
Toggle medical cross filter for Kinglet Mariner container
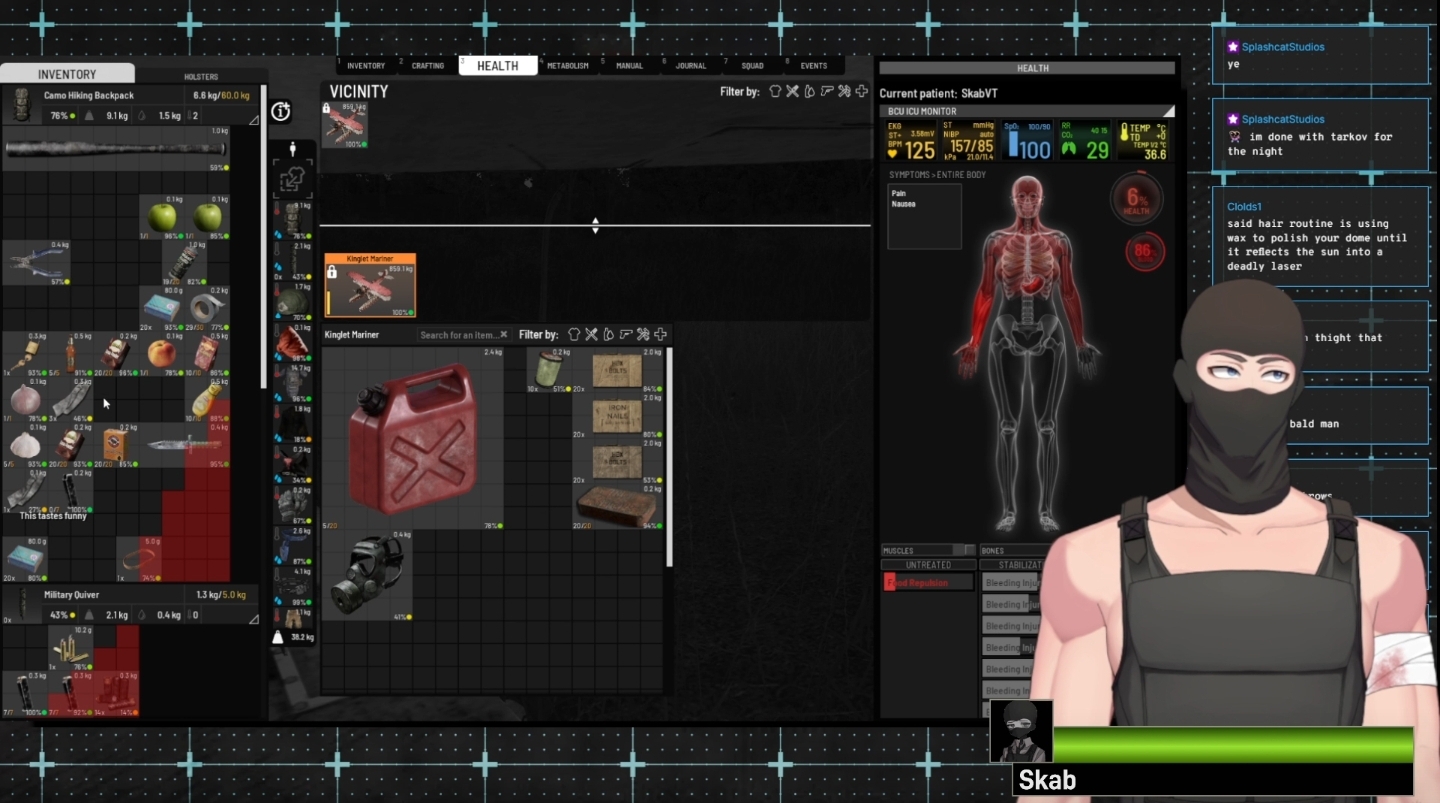point(660,334)
